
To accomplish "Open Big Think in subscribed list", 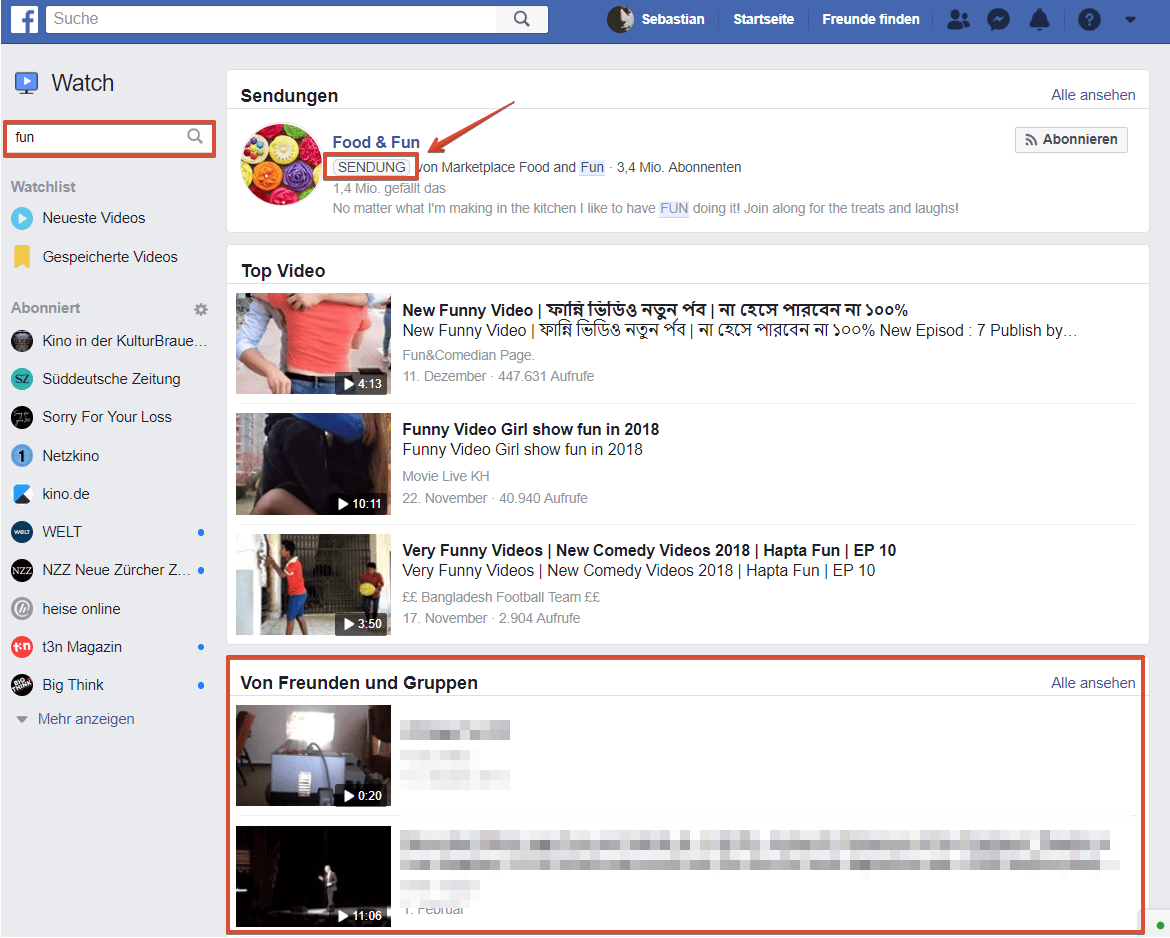I will point(73,685).
